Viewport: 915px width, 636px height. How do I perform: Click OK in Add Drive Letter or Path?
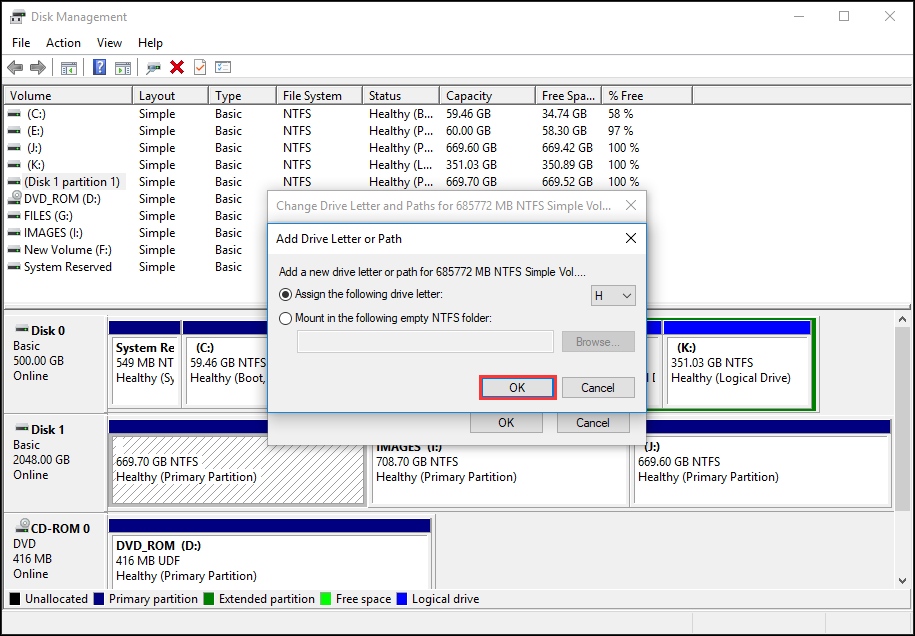(x=517, y=388)
